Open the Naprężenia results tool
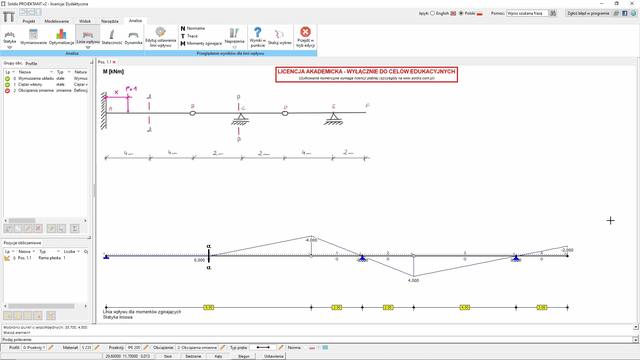This screenshot has width=640, height=360. tap(234, 36)
